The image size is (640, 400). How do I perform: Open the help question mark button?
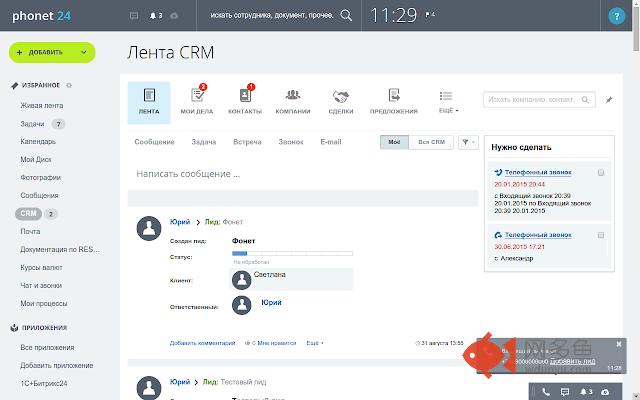click(616, 16)
